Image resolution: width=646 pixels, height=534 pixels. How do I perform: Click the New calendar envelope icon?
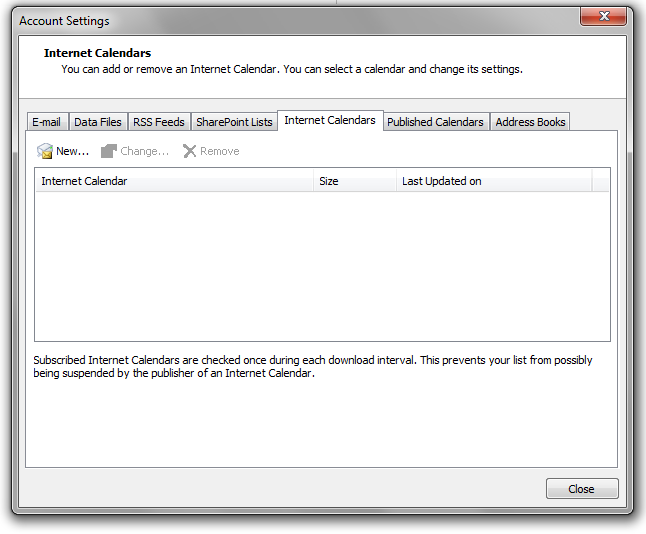[x=45, y=151]
